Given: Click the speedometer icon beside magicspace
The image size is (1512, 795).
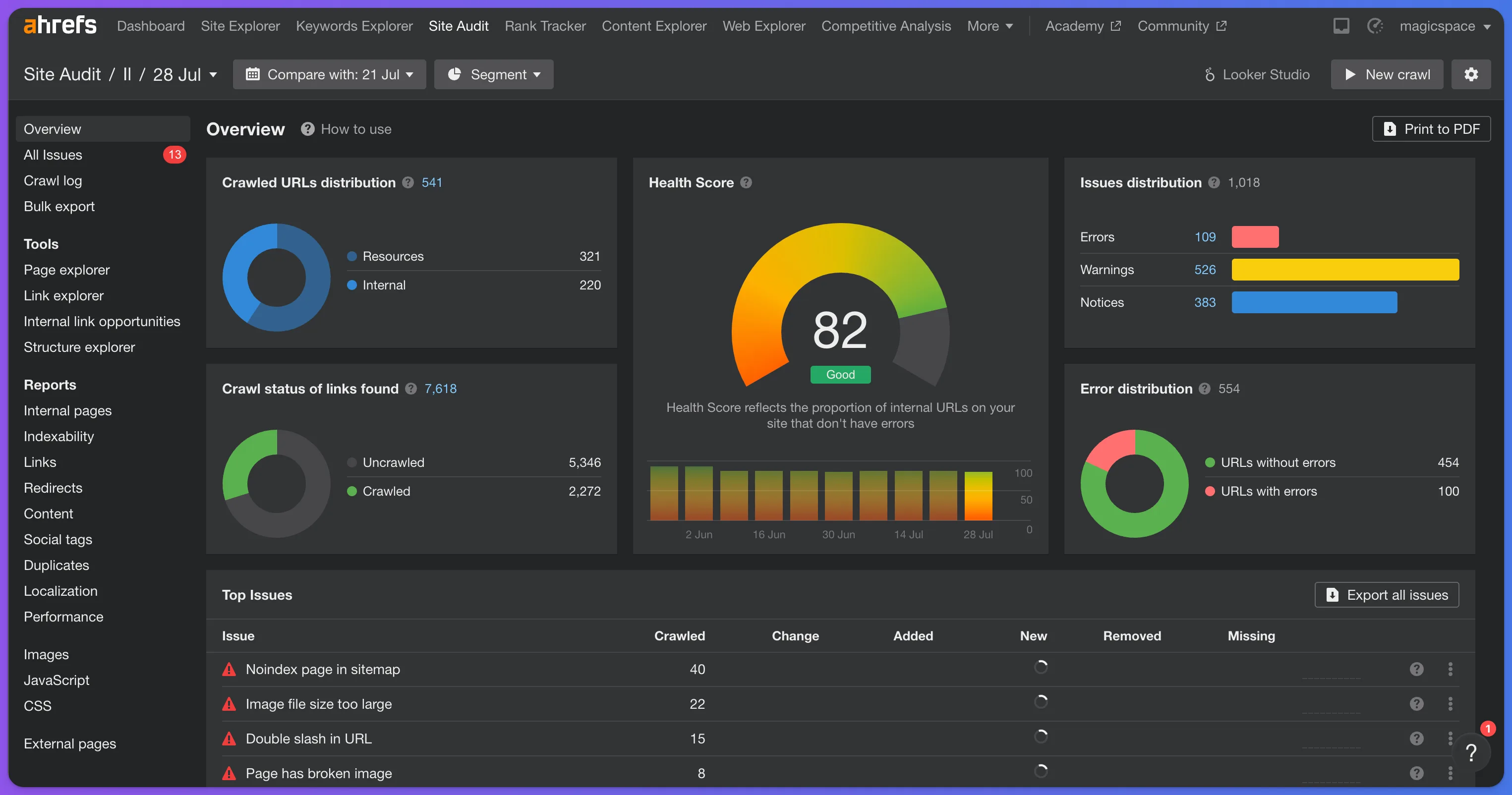Looking at the screenshot, I should click(1375, 26).
